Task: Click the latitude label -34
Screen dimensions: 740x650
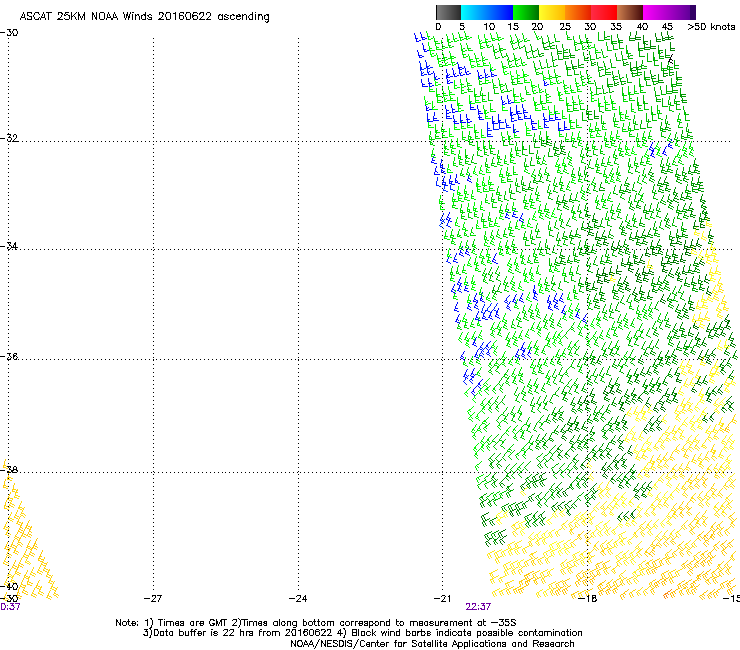Action: pyautogui.click(x=9, y=246)
